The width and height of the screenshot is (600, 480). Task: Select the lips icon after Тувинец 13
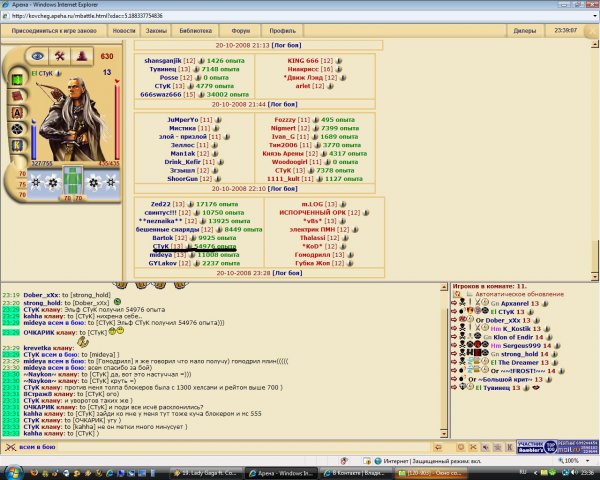536,388
